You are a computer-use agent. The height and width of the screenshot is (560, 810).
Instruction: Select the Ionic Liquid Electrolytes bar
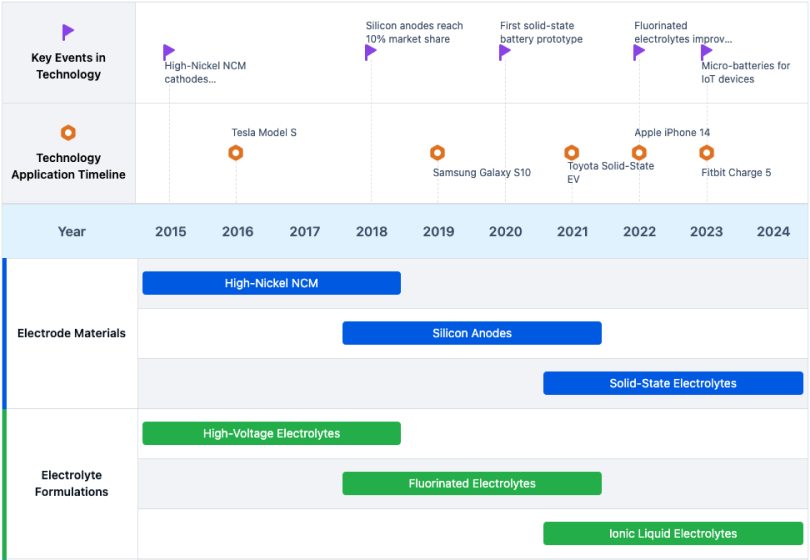pyautogui.click(x=672, y=533)
